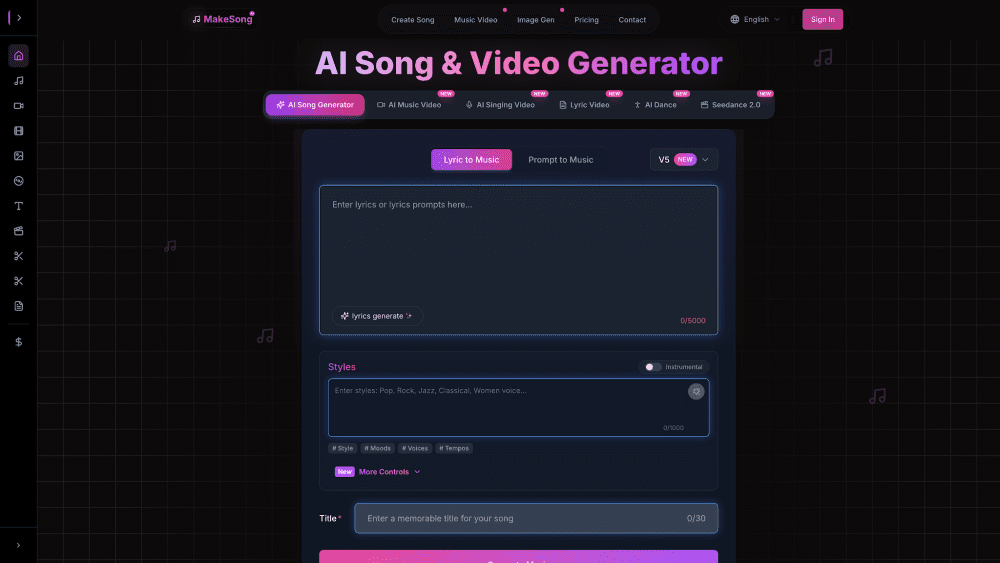The image size is (1000, 563).
Task: Click the MakeSong logo
Action: point(223,19)
